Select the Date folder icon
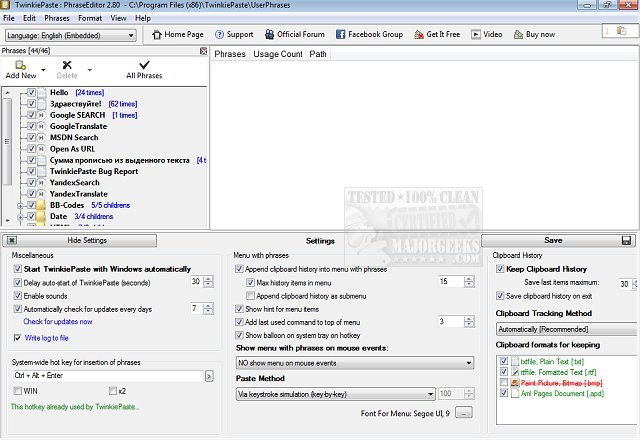The image size is (640, 440). click(41, 217)
